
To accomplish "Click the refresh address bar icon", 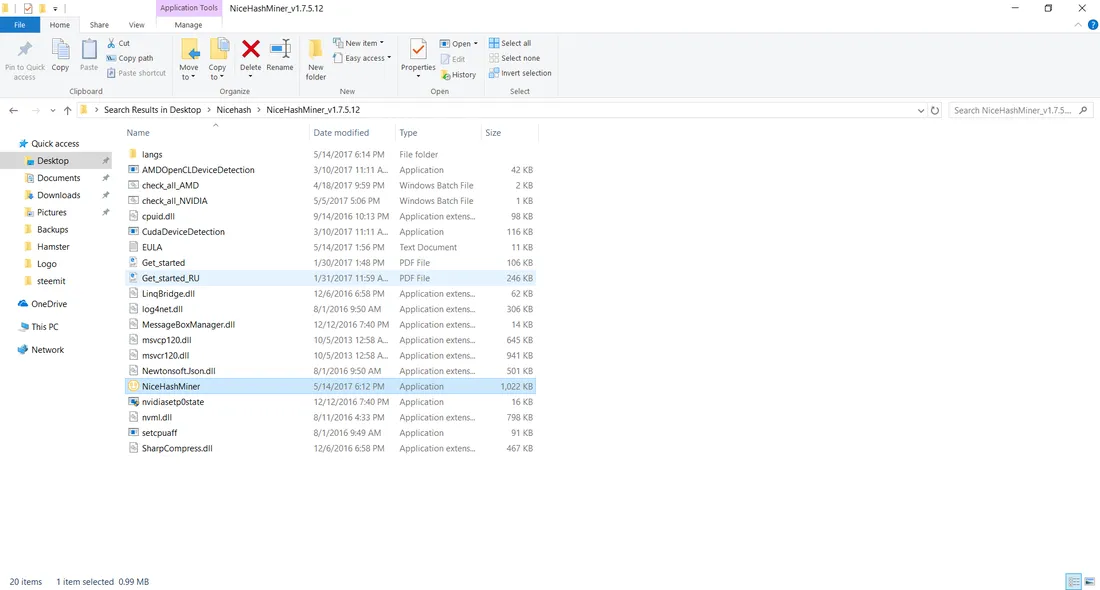I will click(934, 110).
